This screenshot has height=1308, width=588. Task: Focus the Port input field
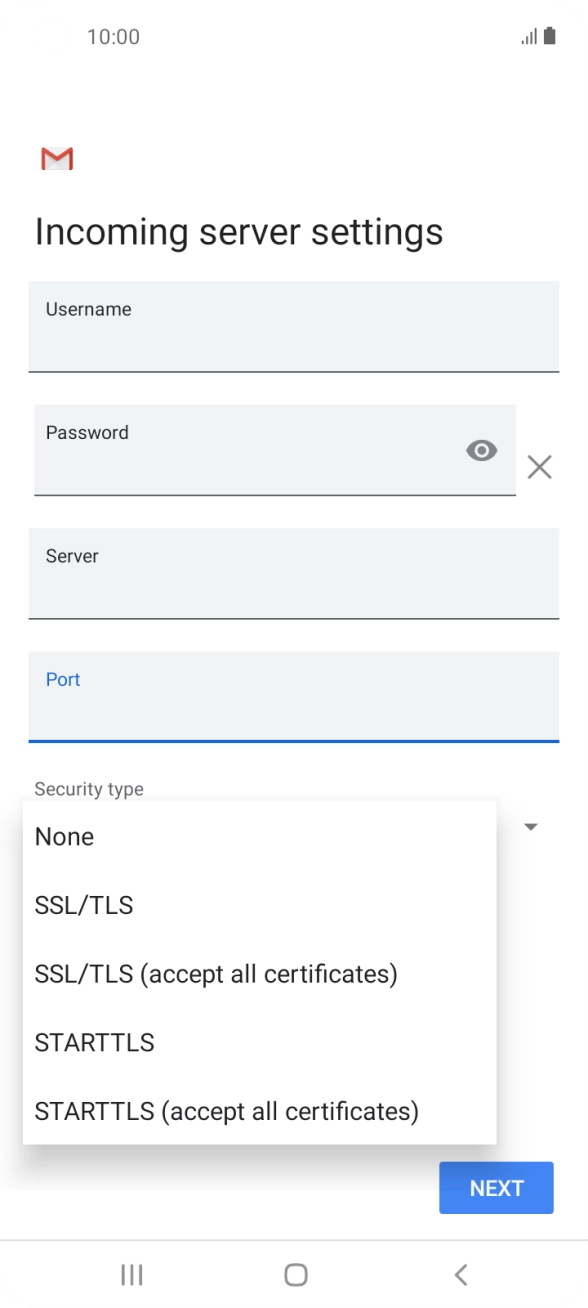click(x=294, y=697)
